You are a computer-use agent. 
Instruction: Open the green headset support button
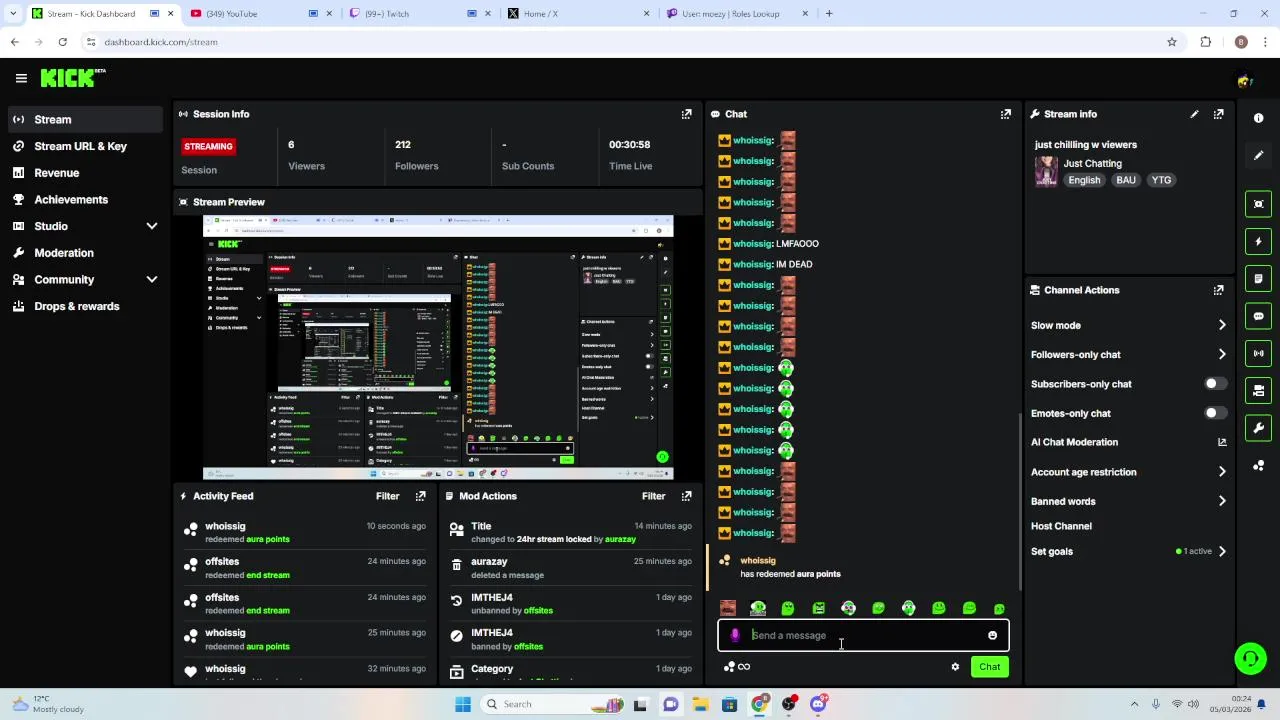coord(1250,658)
